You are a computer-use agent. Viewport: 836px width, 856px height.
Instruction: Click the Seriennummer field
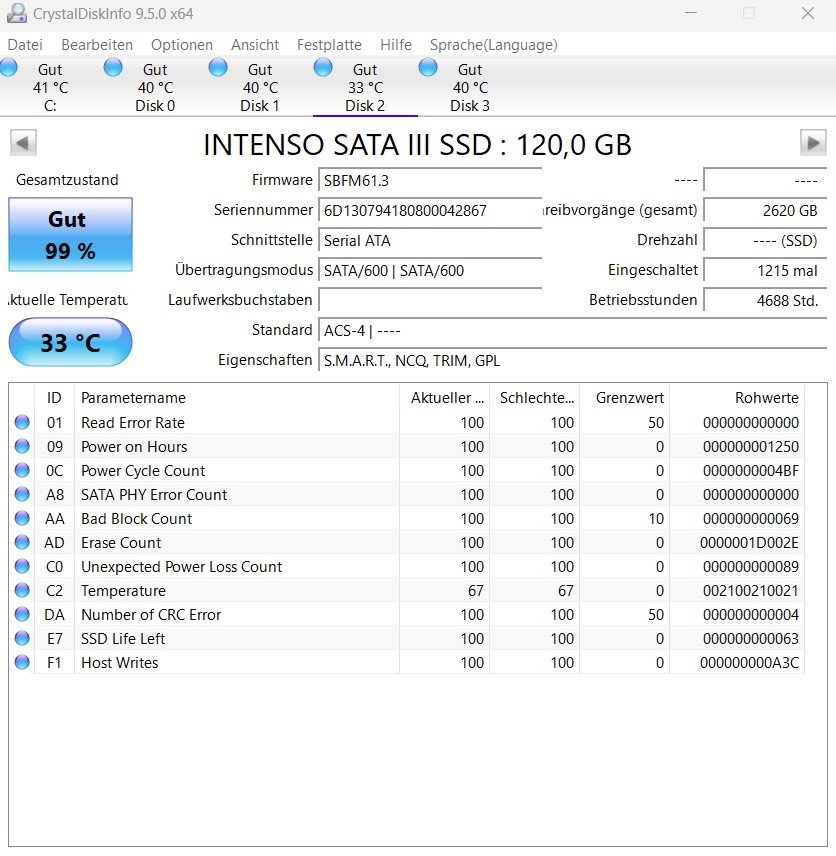pyautogui.click(x=430, y=211)
